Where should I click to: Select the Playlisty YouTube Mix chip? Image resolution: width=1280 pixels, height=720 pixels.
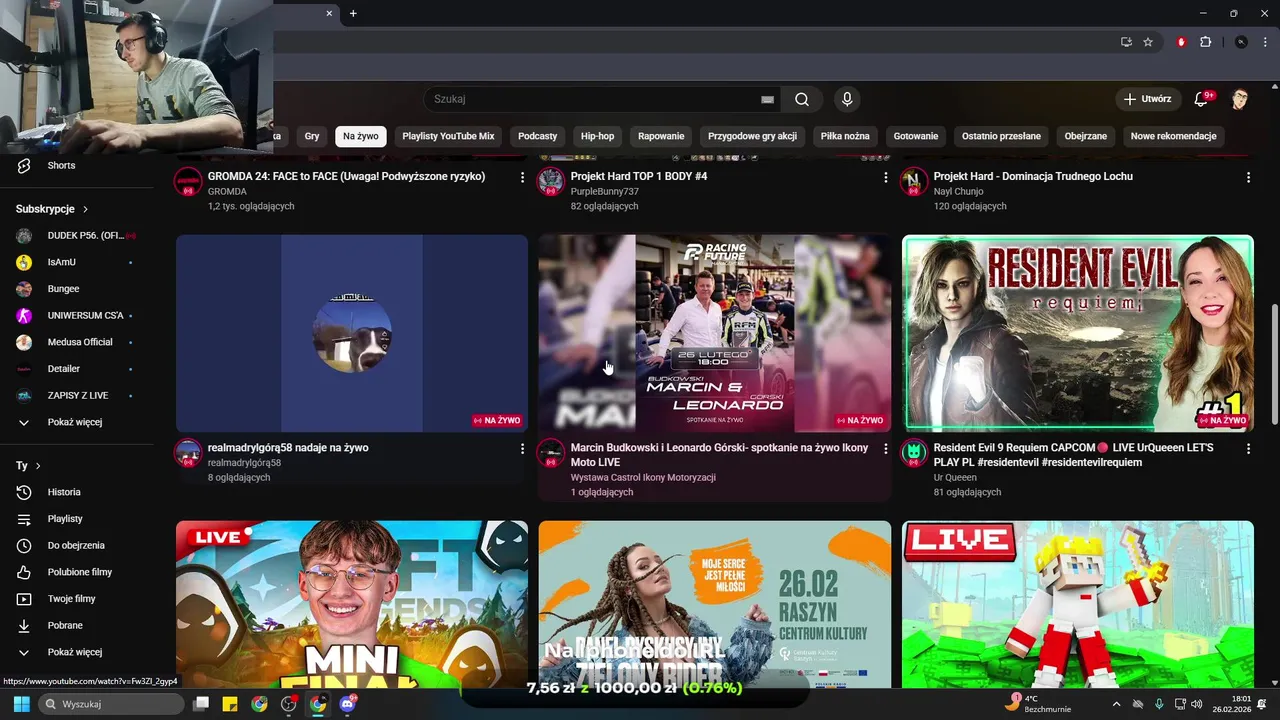click(x=448, y=136)
